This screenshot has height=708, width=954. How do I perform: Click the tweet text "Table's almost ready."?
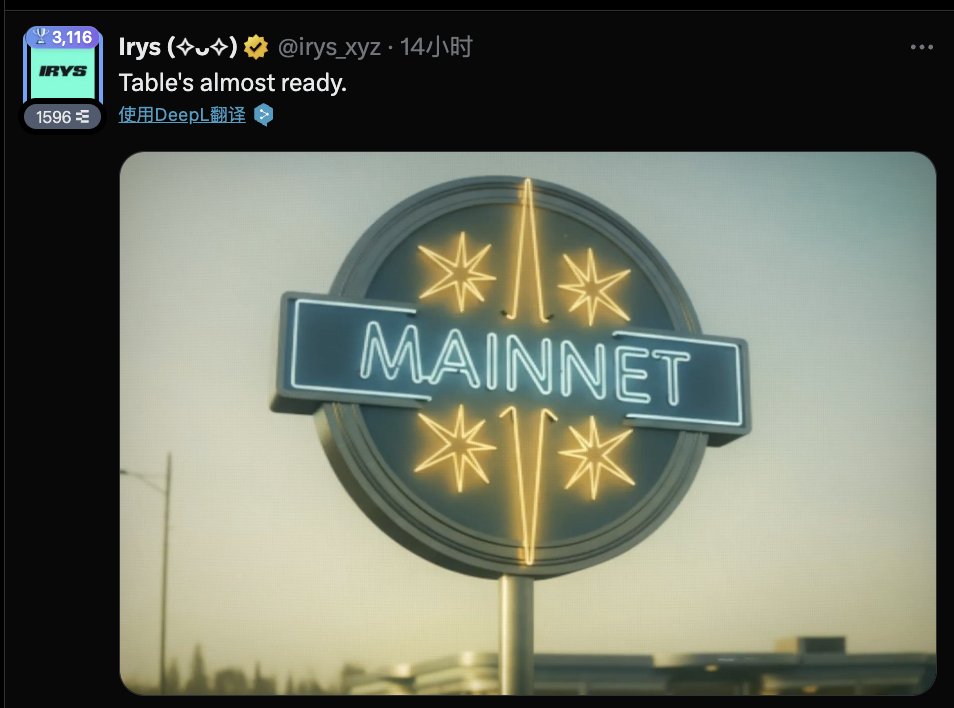coord(232,83)
